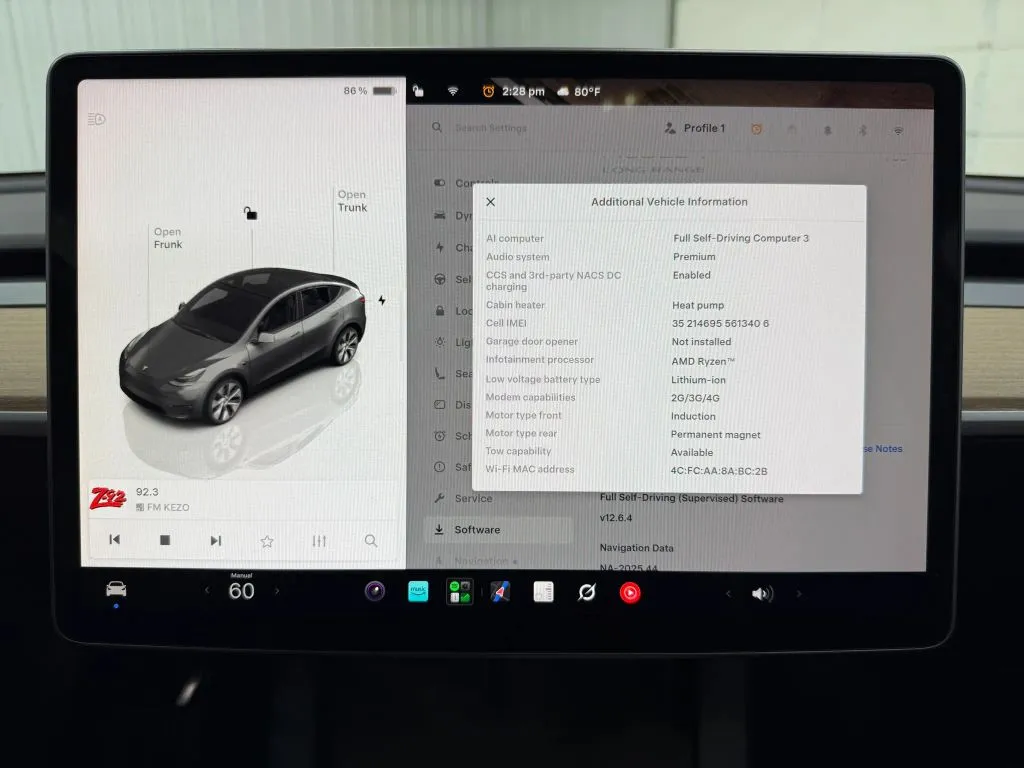Select the Cell IMEI number value
This screenshot has height=768, width=1024.
[720, 323]
